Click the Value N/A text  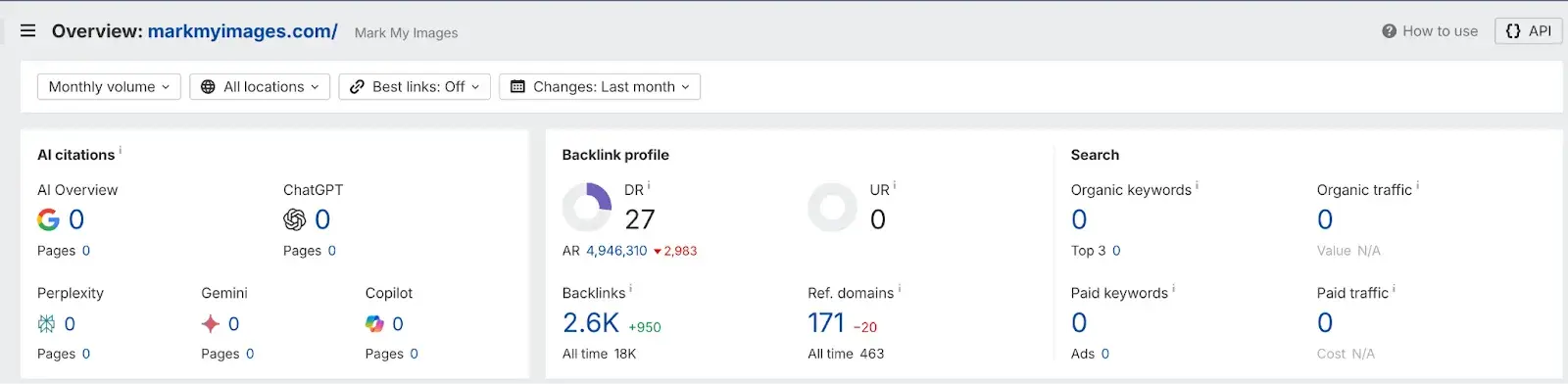pyautogui.click(x=1348, y=251)
